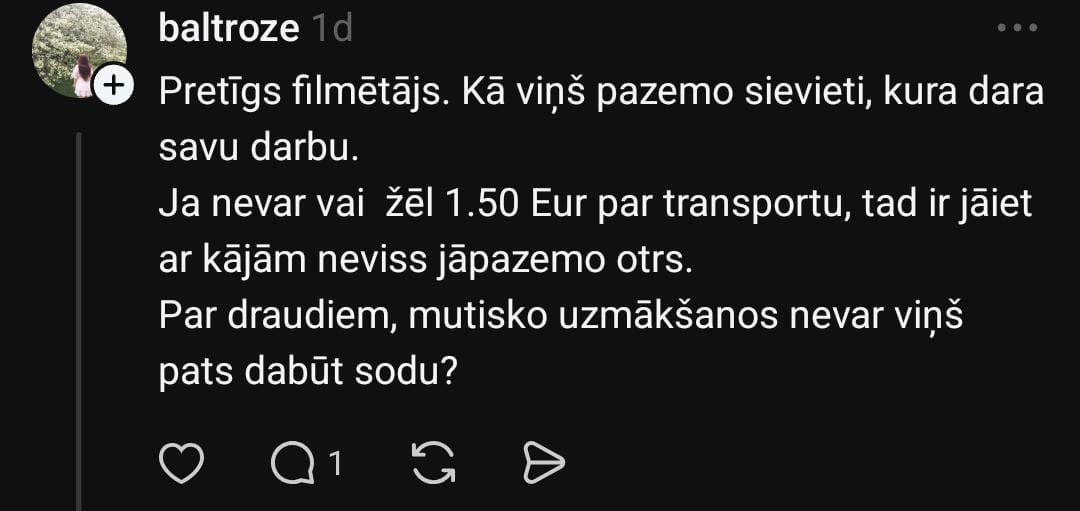Open replies via the comment bubble icon

293,462
